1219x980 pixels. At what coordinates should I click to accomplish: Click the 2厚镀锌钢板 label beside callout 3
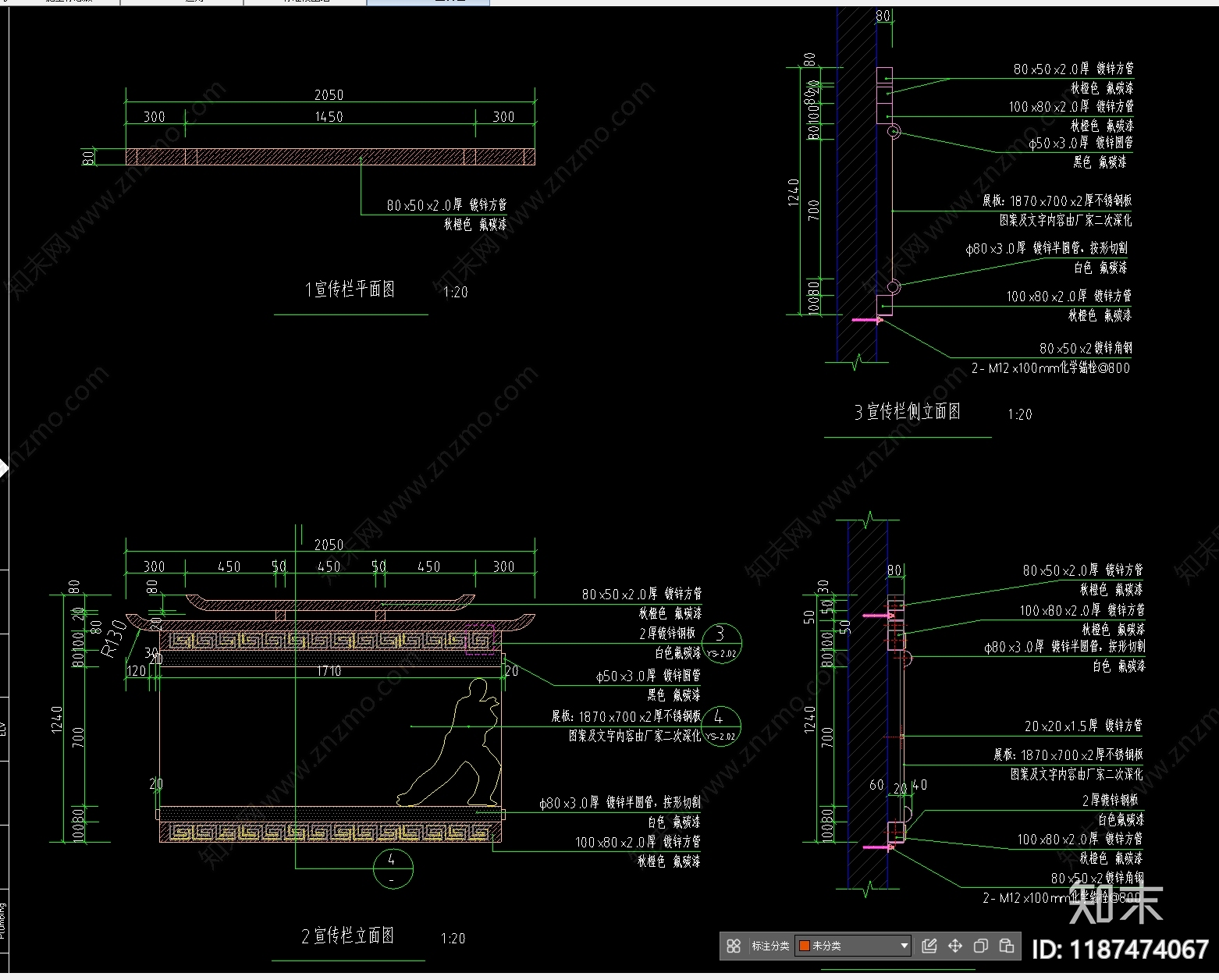coord(666,634)
